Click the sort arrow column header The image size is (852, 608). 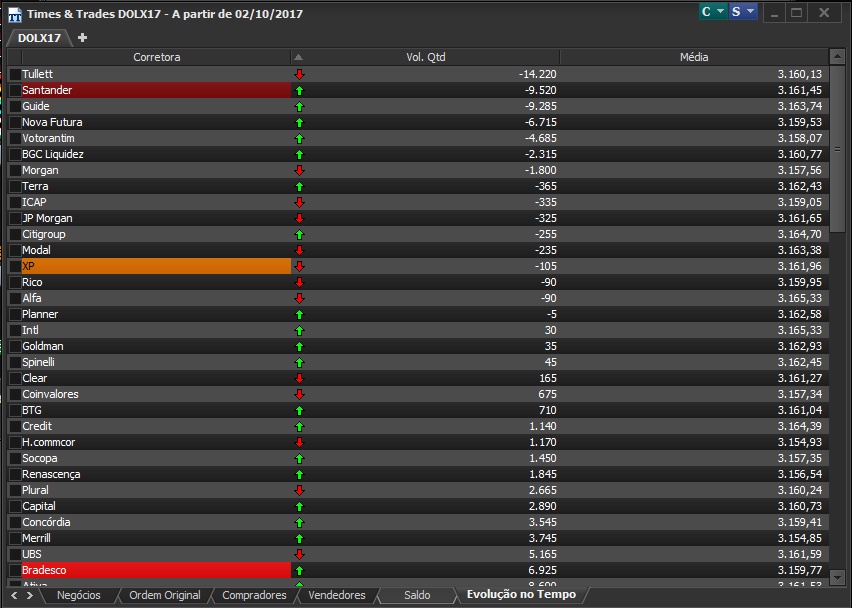point(298,57)
